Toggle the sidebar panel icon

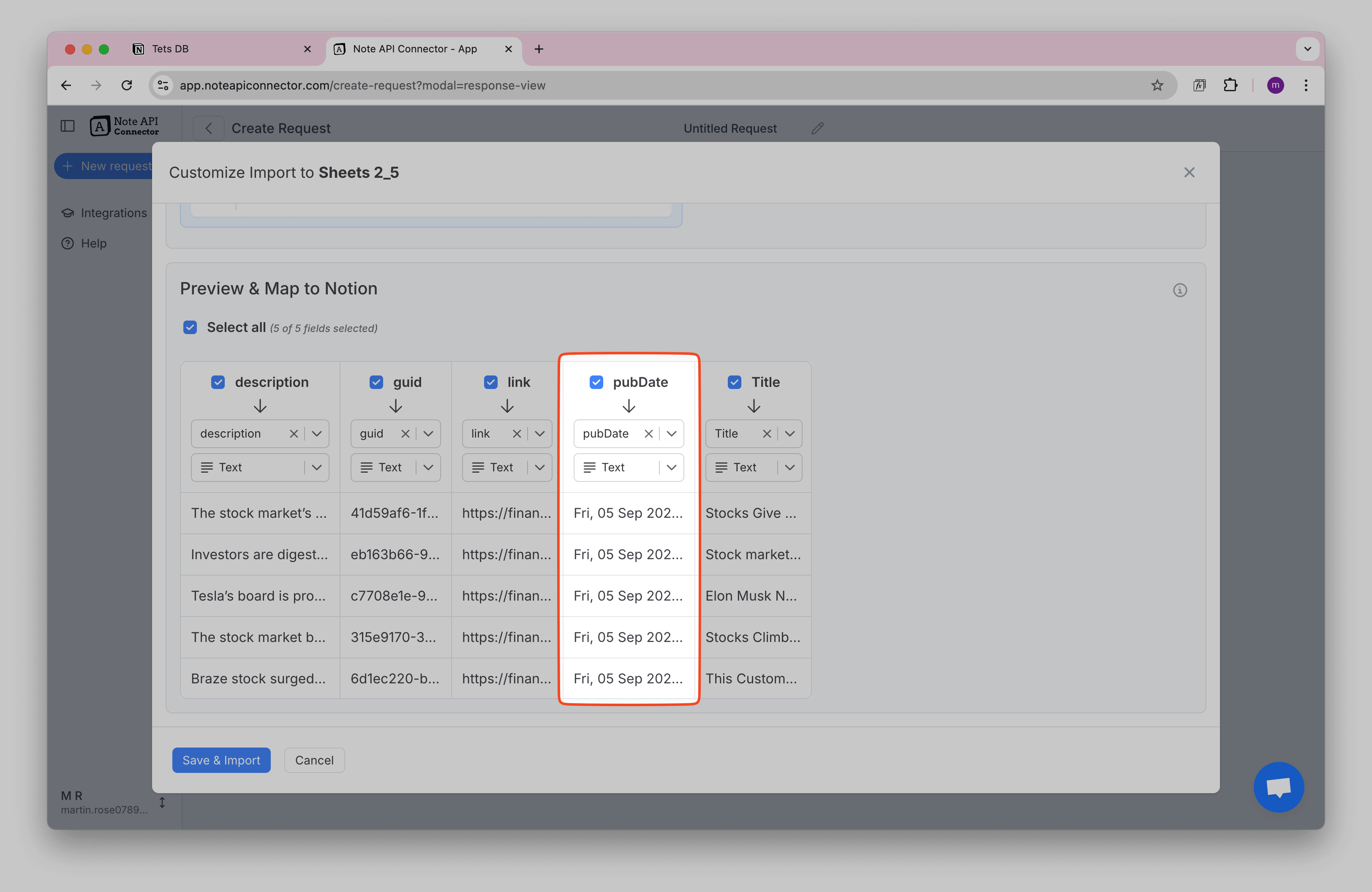(68, 125)
